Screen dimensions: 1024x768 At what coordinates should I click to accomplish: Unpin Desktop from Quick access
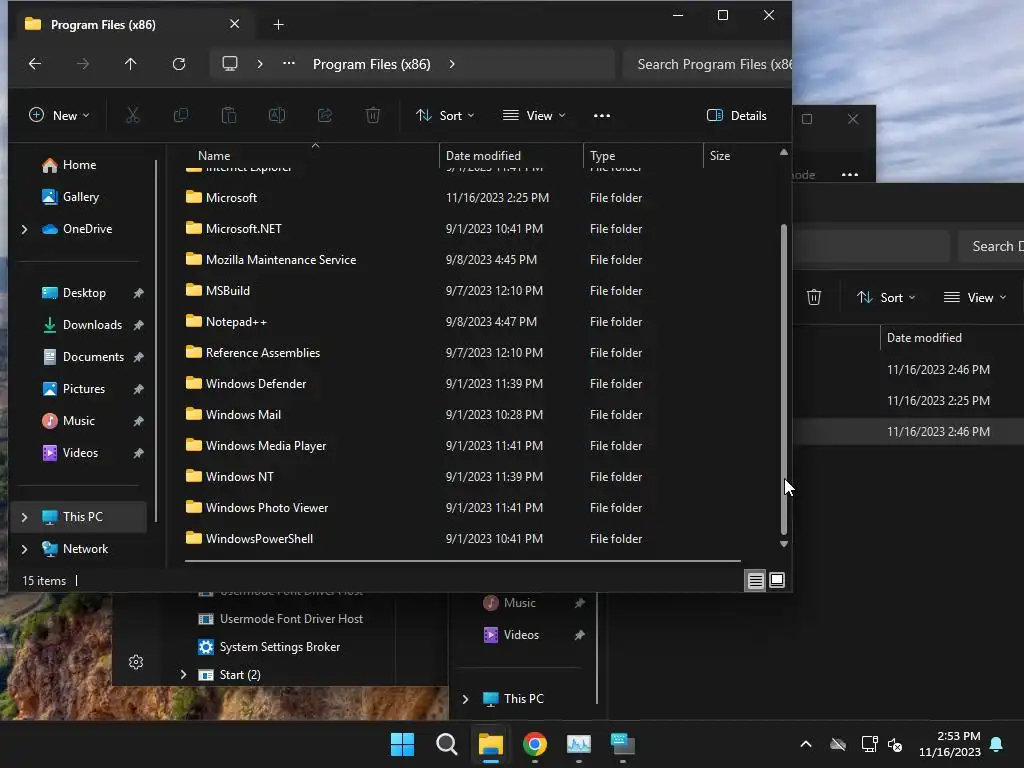coord(138,293)
